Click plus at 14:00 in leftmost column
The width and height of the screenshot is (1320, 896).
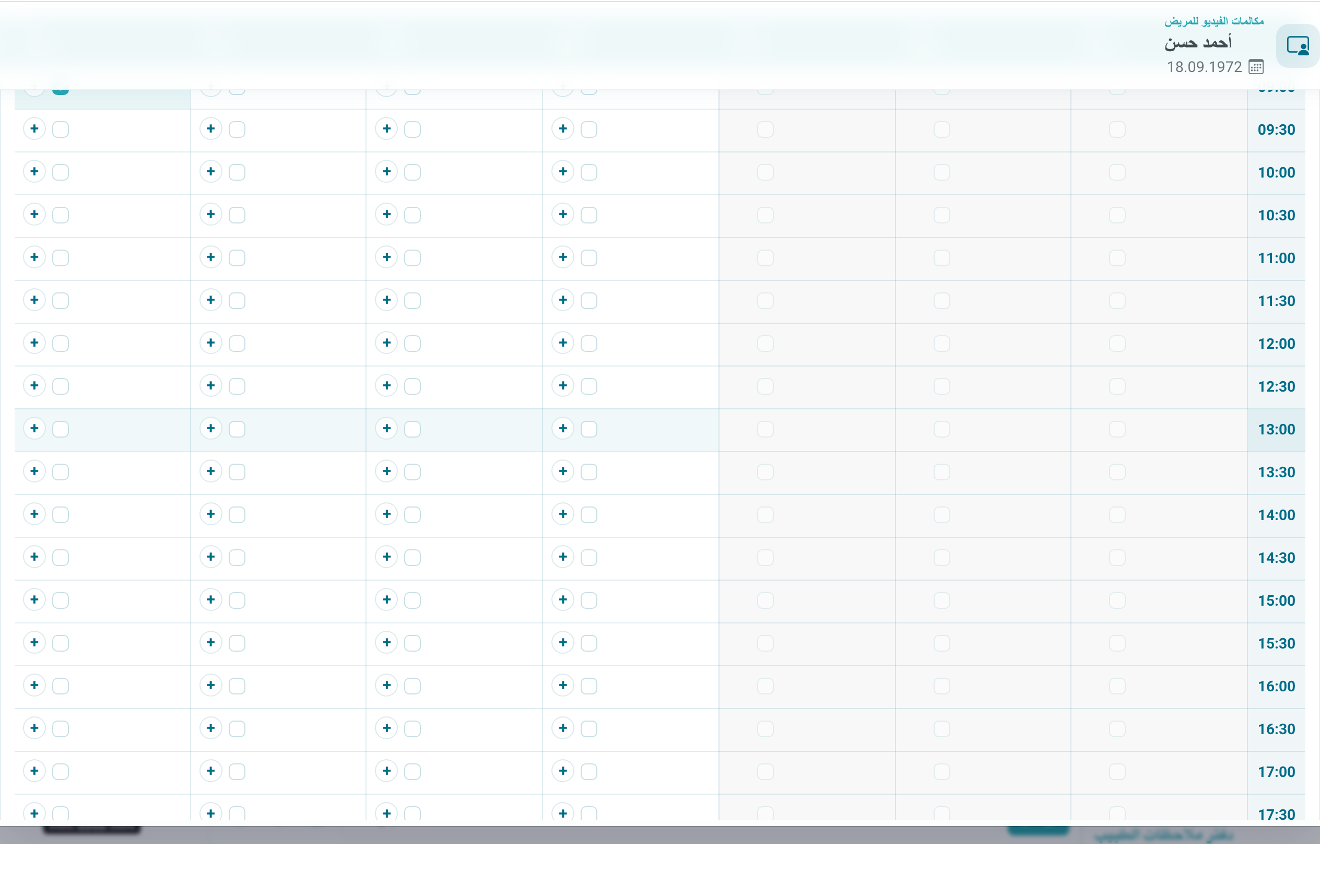pos(34,514)
